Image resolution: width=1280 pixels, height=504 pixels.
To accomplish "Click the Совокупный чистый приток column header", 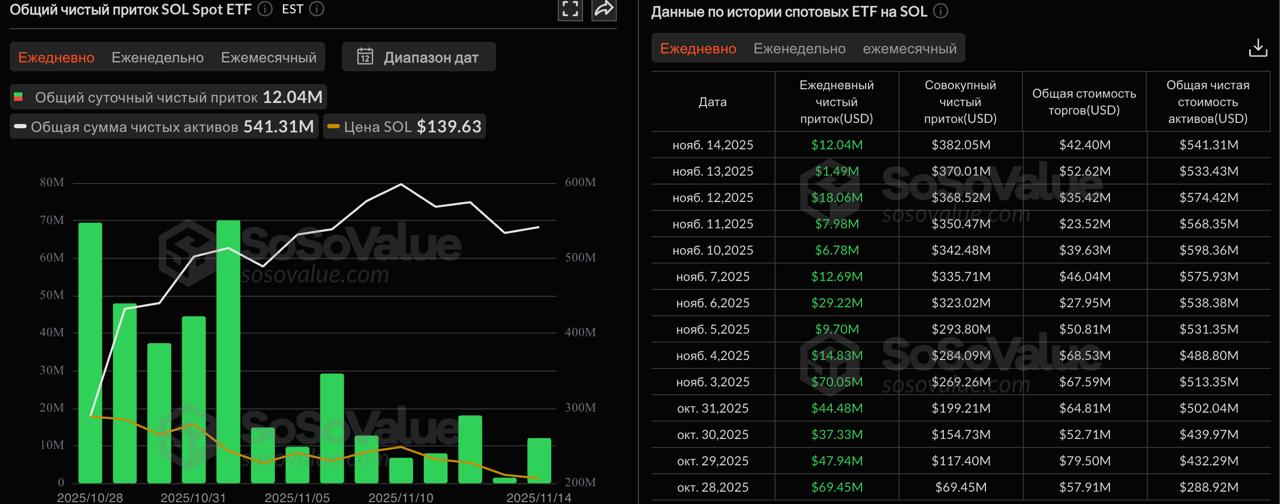I will 960,102.
